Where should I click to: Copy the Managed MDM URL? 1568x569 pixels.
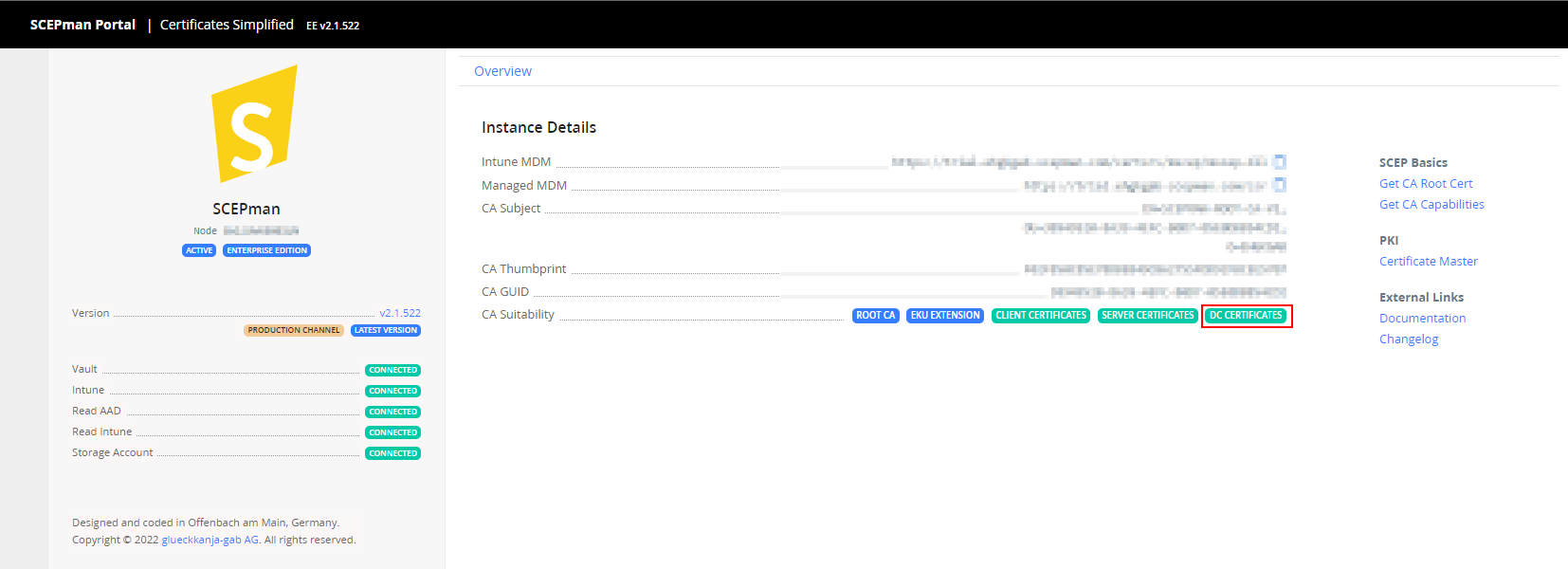1280,185
